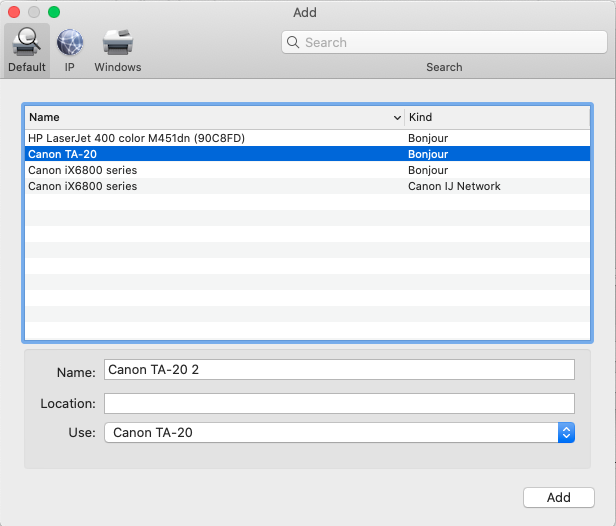
Task: Open the Use driver dropdown
Action: click(x=339, y=433)
